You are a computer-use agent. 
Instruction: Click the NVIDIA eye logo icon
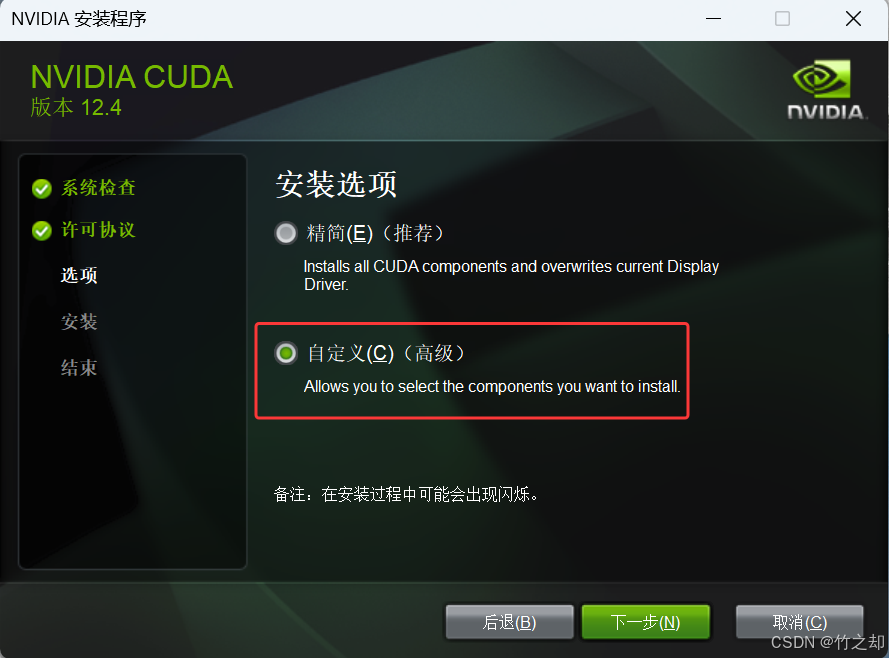pyautogui.click(x=822, y=79)
